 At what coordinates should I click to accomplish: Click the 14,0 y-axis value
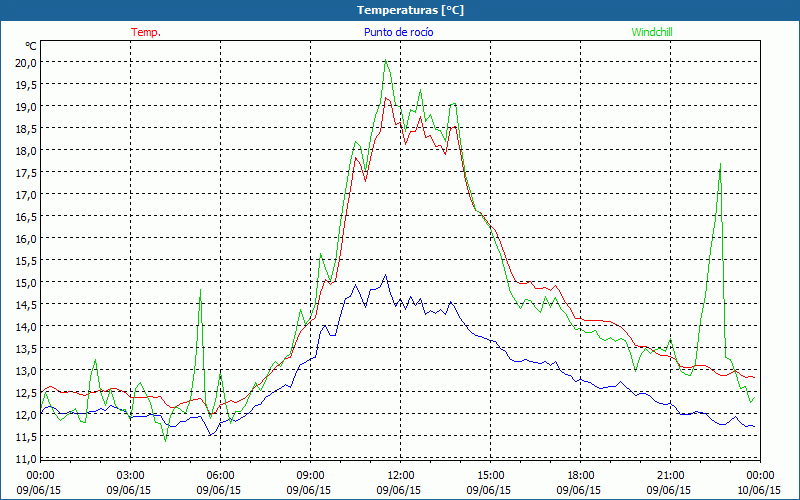pyautogui.click(x=26, y=327)
